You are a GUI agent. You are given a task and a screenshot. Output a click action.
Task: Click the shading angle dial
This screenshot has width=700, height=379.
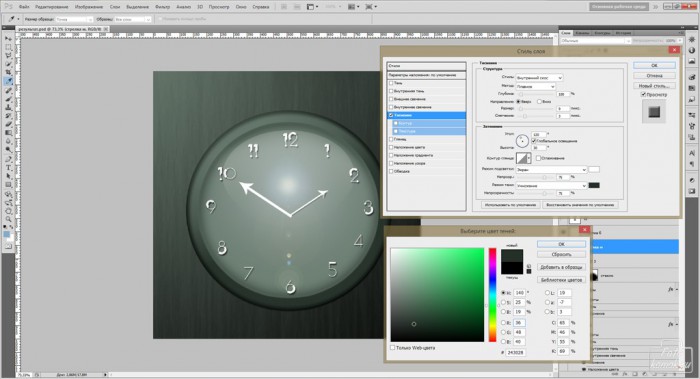[522, 141]
